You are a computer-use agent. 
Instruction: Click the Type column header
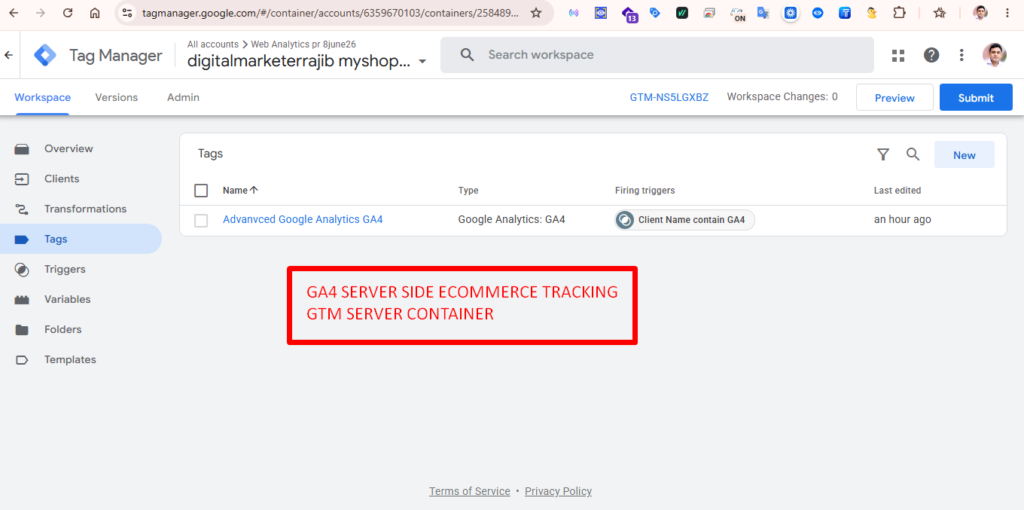coord(468,191)
